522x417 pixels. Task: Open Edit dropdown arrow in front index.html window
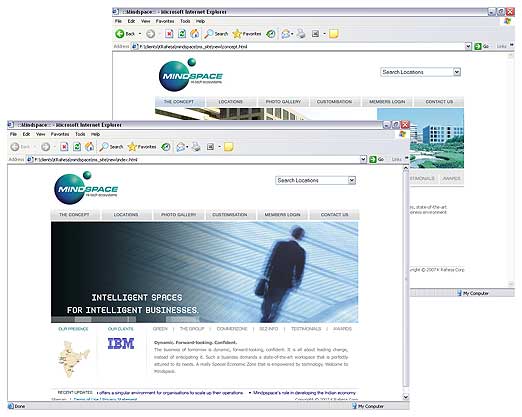tap(219, 147)
